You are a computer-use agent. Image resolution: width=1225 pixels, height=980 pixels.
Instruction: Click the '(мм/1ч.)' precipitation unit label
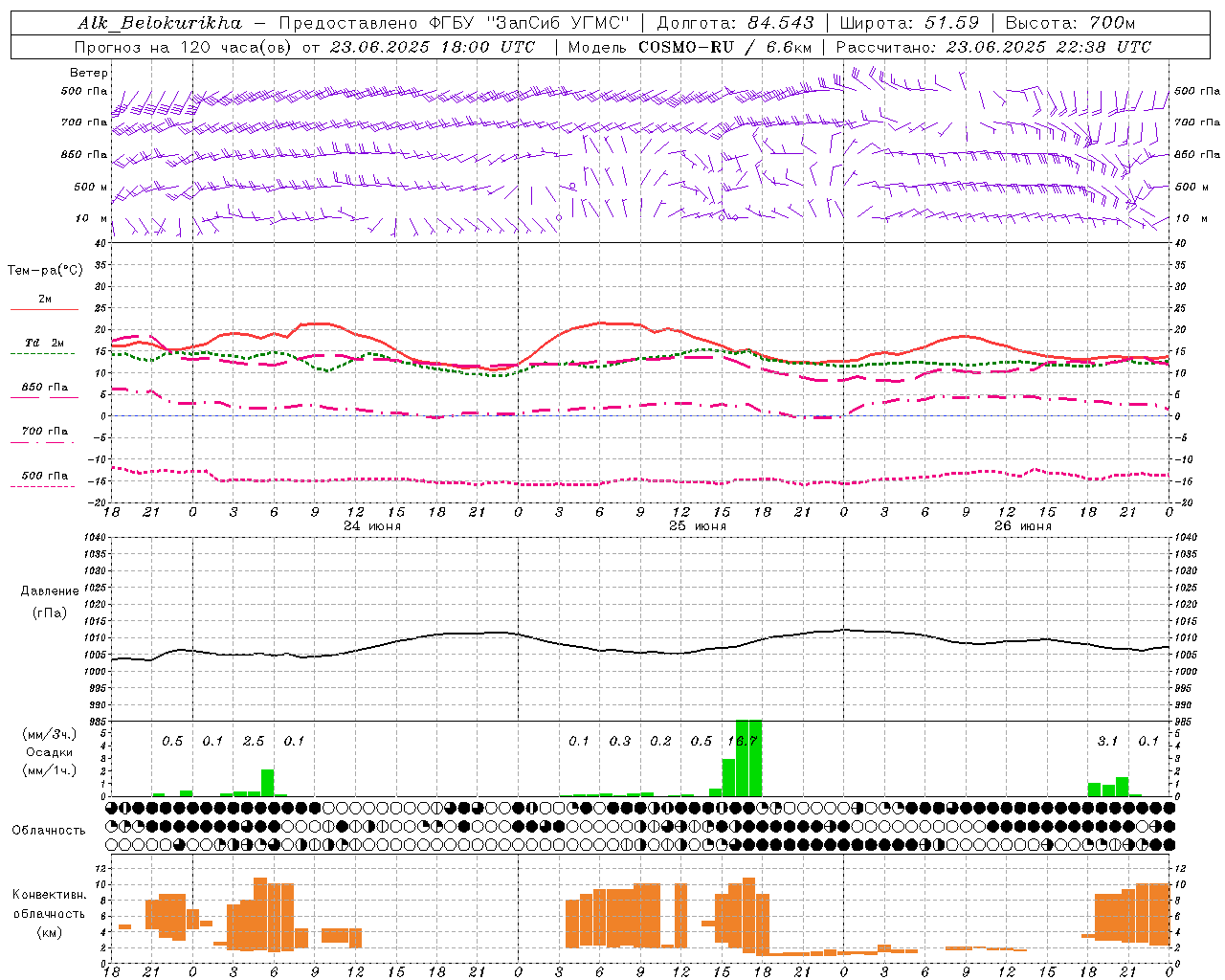tap(49, 770)
